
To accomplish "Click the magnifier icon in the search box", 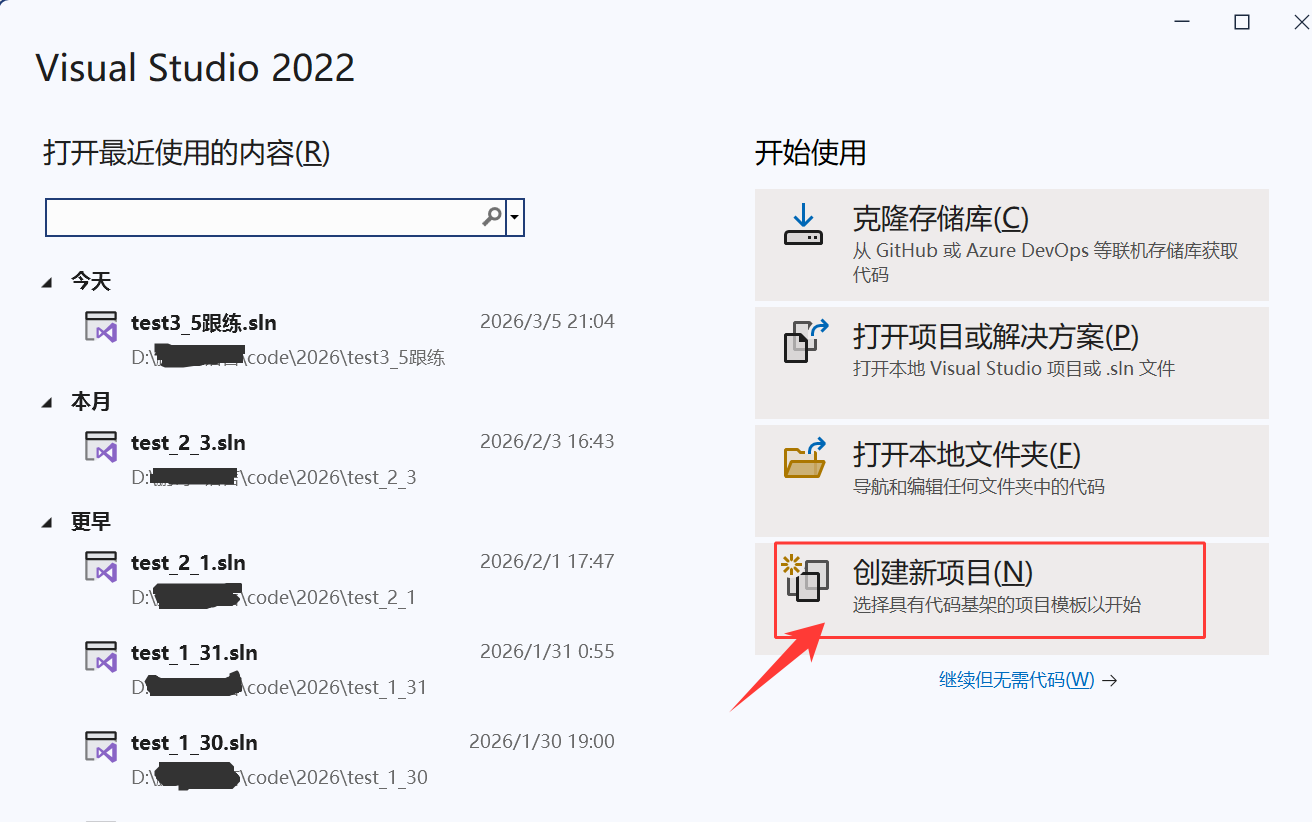I will pyautogui.click(x=492, y=216).
